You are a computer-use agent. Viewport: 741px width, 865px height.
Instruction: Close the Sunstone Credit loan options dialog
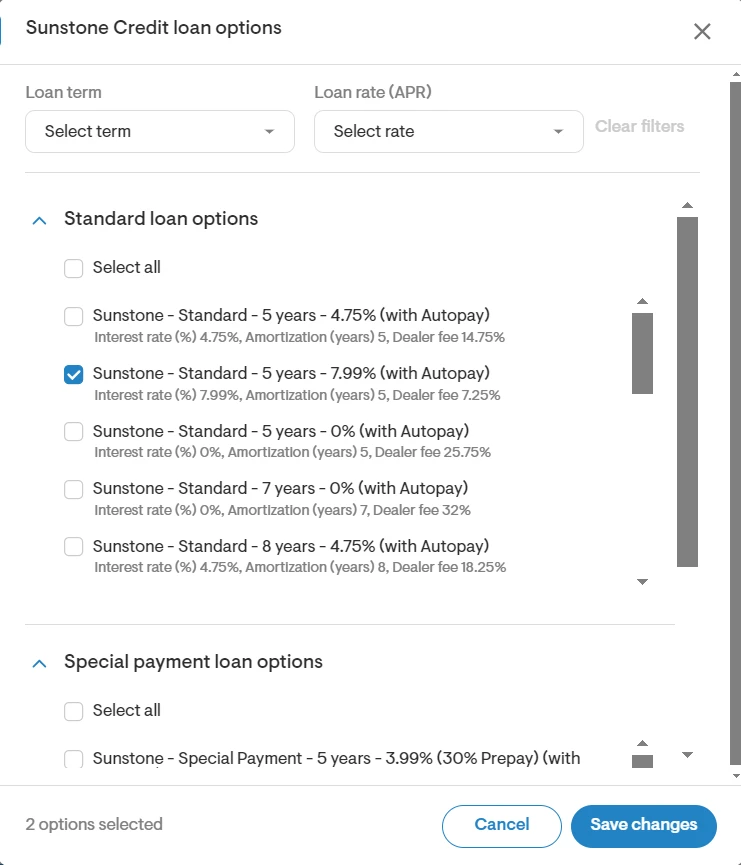pos(702,31)
